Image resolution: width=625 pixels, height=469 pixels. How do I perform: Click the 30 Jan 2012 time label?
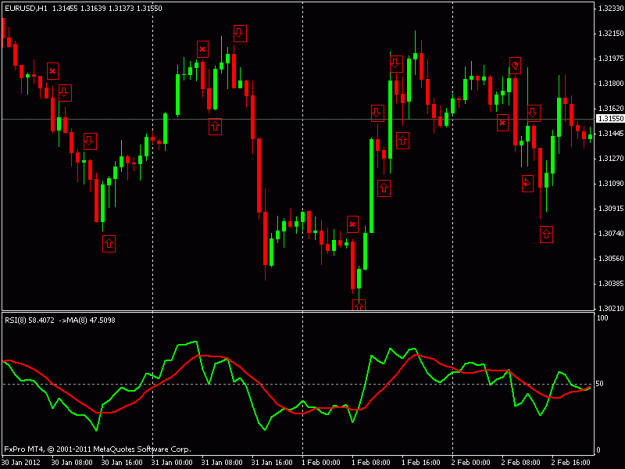tap(21, 462)
